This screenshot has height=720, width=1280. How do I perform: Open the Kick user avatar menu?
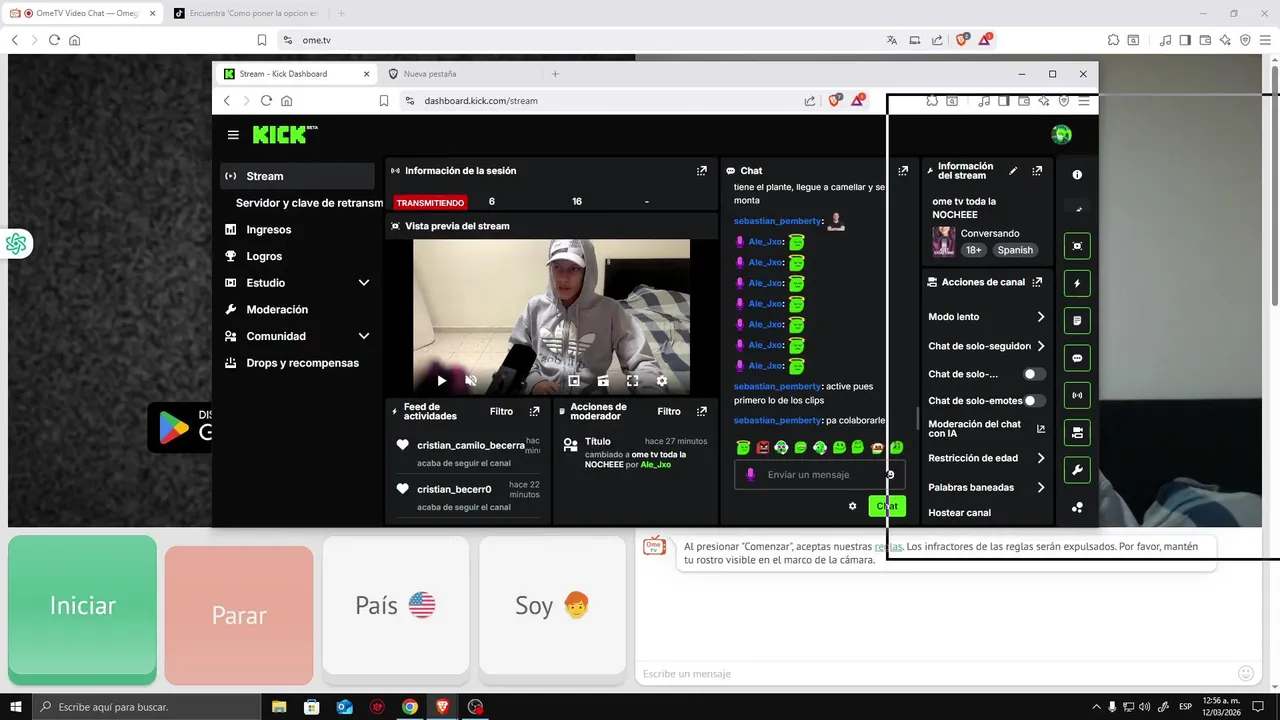tap(1062, 135)
